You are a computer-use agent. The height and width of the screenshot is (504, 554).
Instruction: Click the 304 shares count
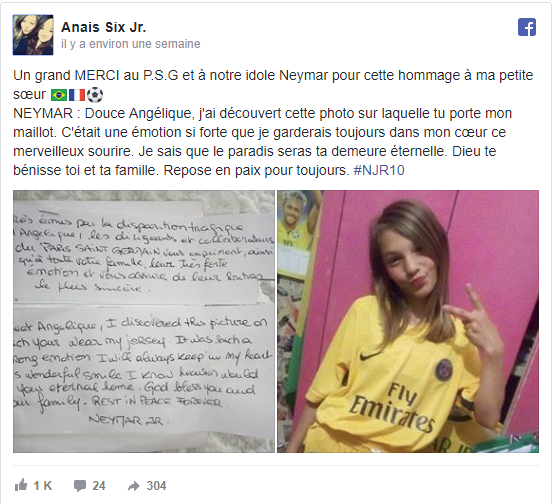pos(156,486)
